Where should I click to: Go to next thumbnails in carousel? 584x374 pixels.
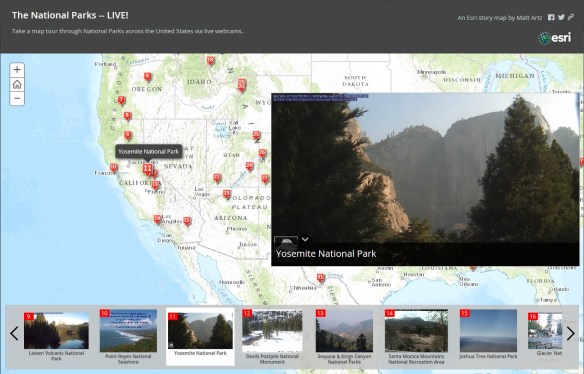pyautogui.click(x=571, y=333)
